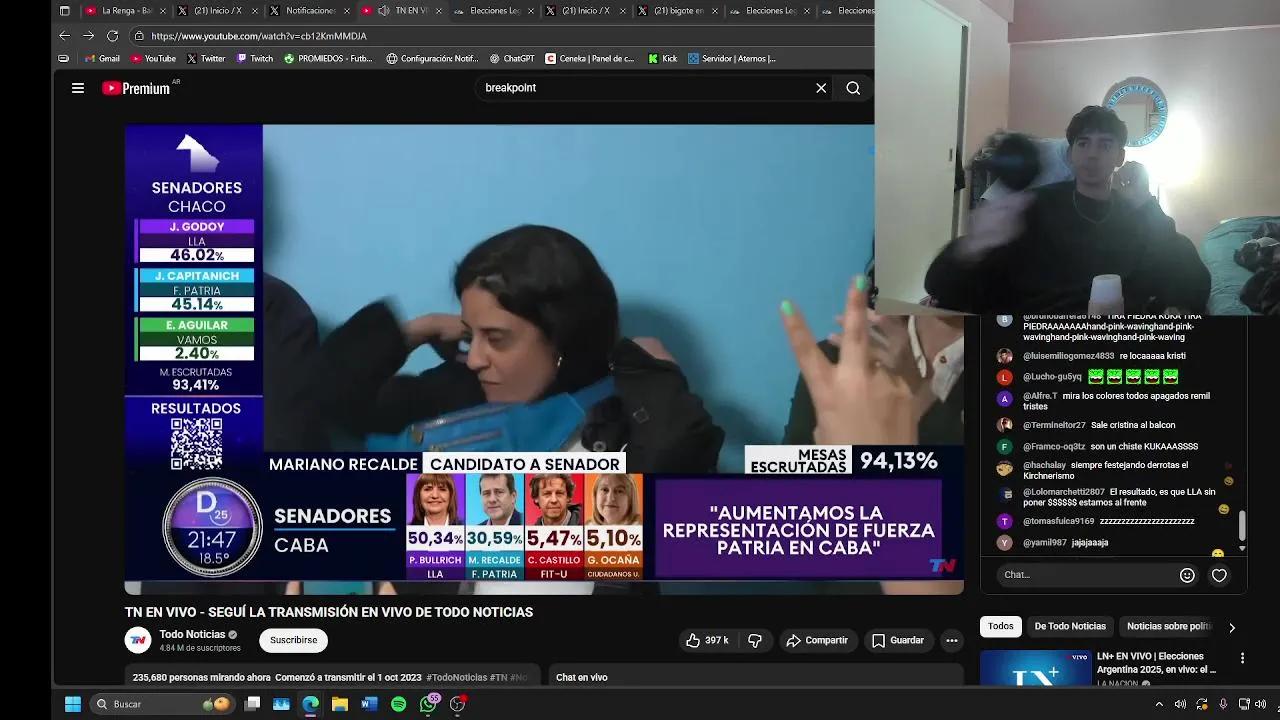Click the video title TN EN VIVO
The height and width of the screenshot is (720, 1280).
329,612
